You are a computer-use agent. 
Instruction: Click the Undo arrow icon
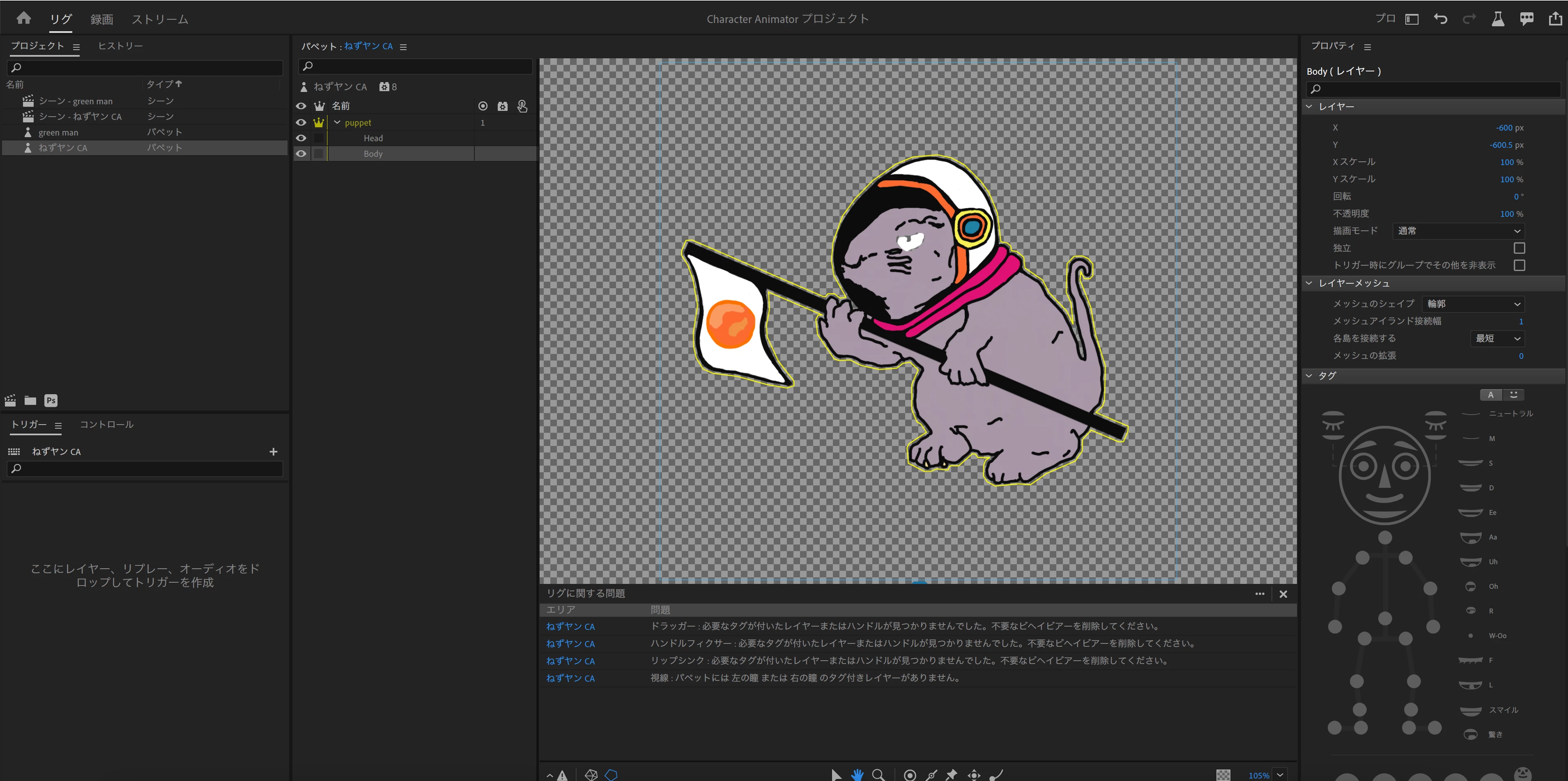(1440, 19)
